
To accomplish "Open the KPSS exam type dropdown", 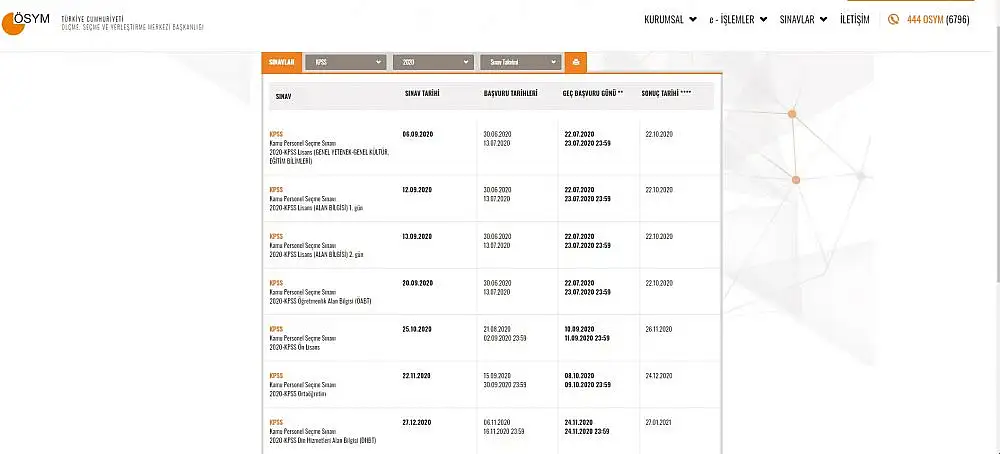I will click(346, 62).
